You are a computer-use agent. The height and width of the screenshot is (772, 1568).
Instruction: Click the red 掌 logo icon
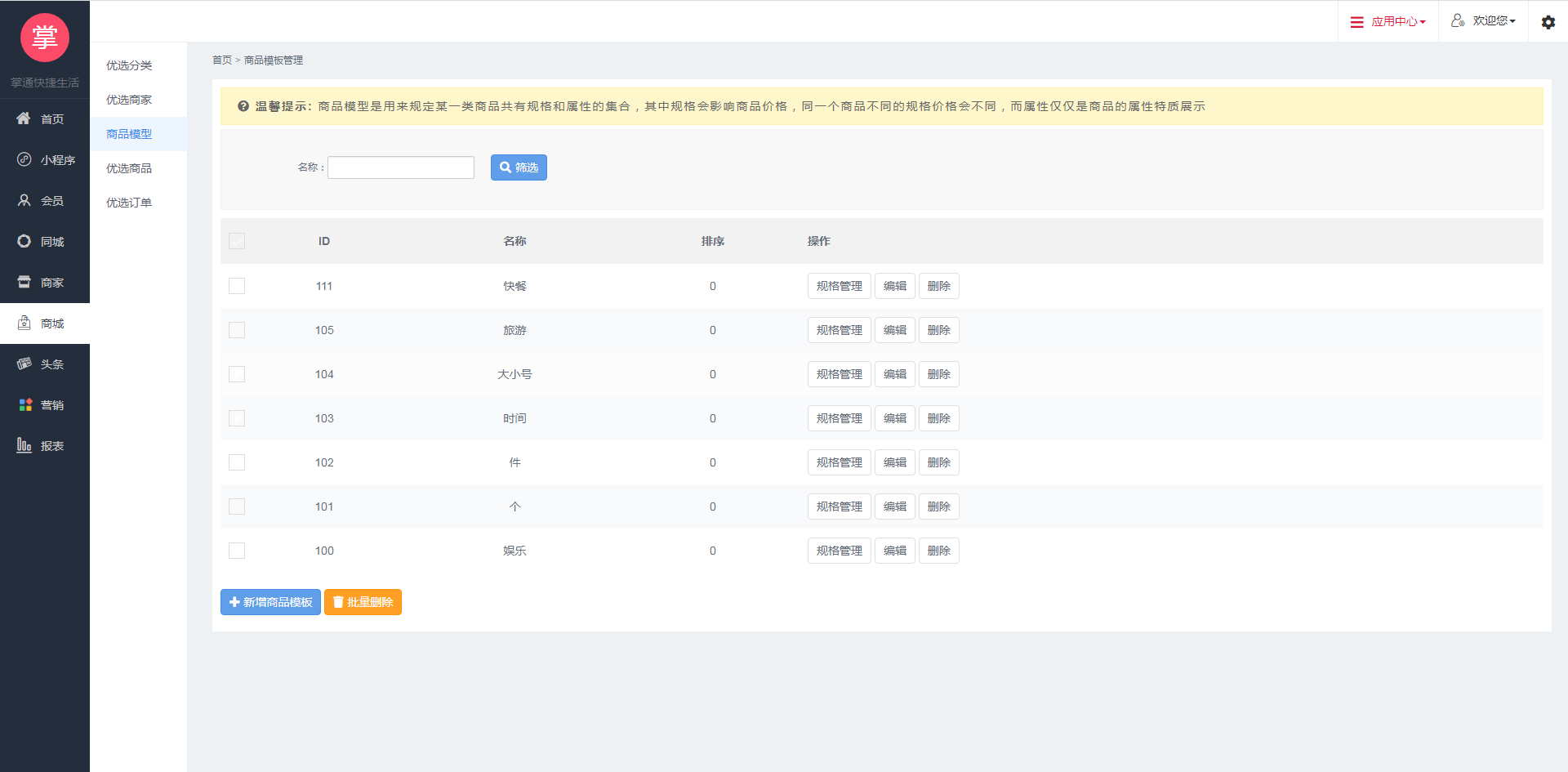click(x=44, y=38)
